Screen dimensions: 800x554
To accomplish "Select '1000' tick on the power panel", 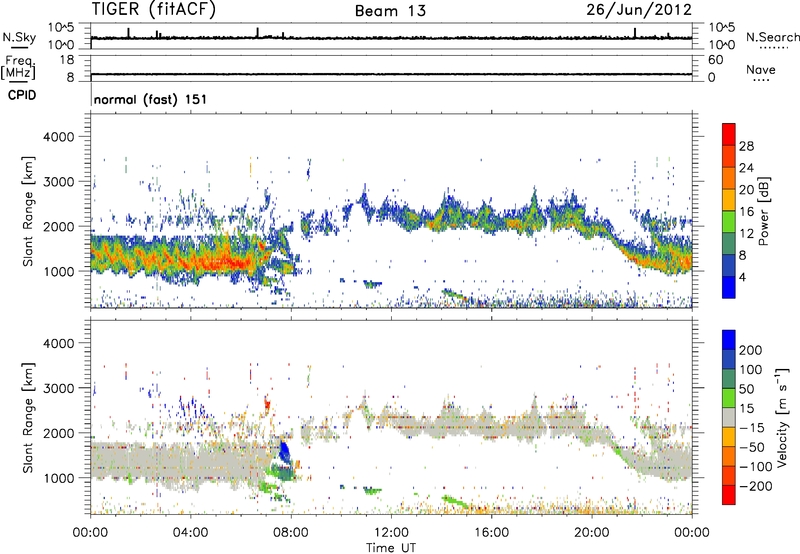I will 58,271.
